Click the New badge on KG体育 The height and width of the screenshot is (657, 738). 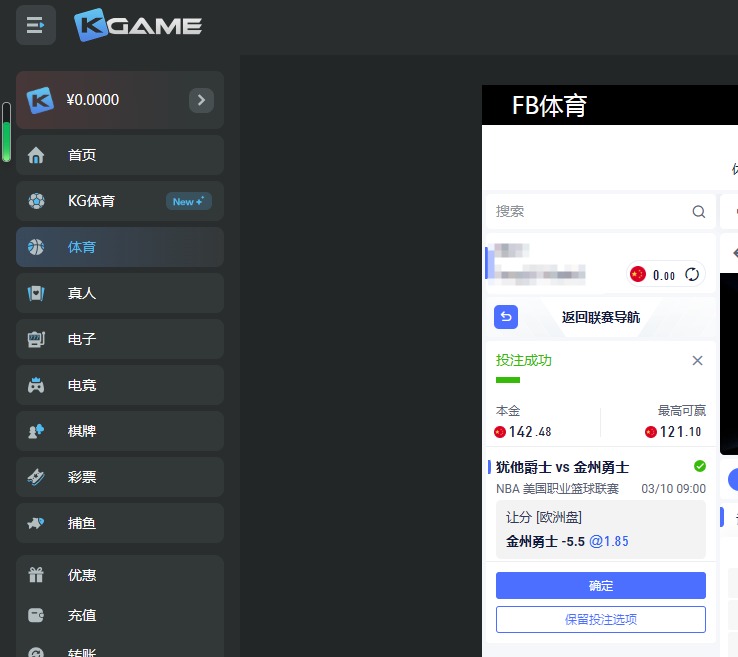[x=189, y=201]
